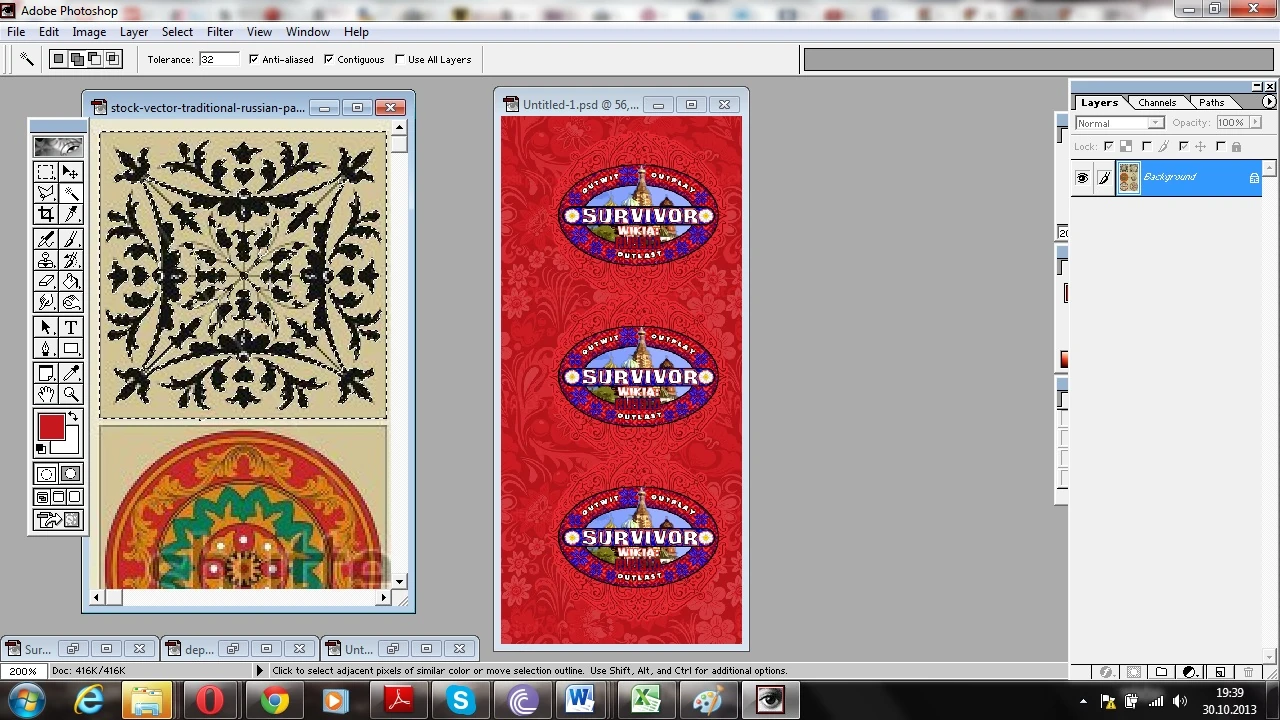
Task: Switch to the Channels tab
Action: [x=1157, y=102]
